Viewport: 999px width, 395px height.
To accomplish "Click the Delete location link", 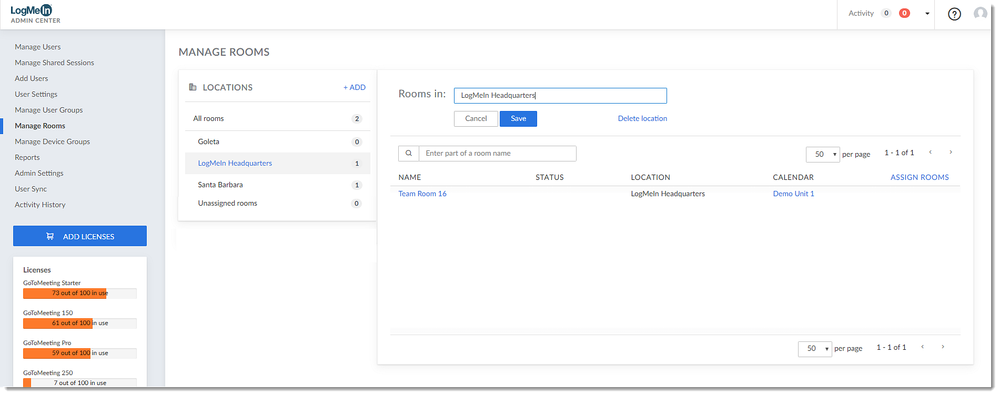I will [x=642, y=118].
